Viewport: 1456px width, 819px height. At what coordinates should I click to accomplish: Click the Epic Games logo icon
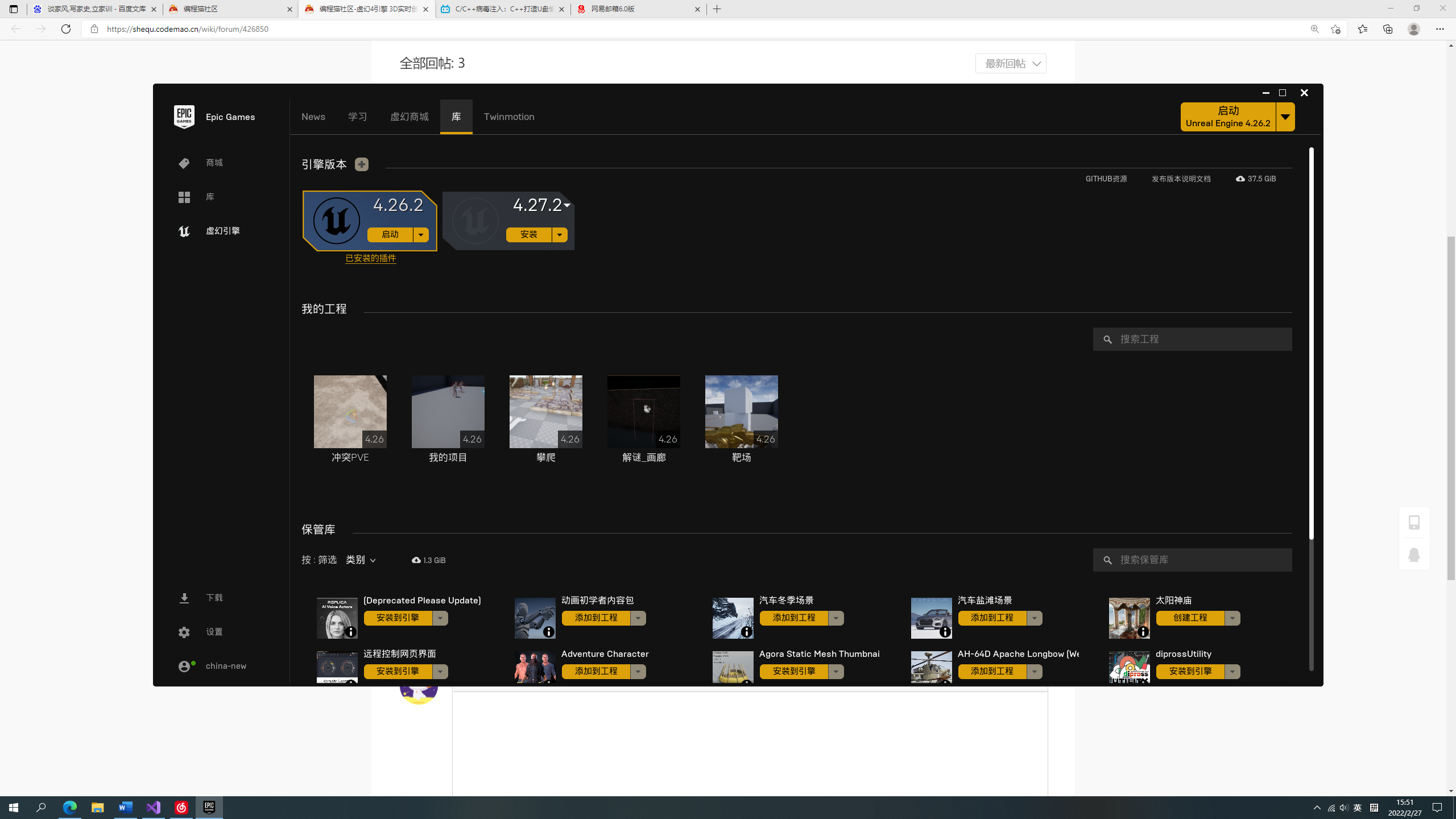click(x=184, y=117)
